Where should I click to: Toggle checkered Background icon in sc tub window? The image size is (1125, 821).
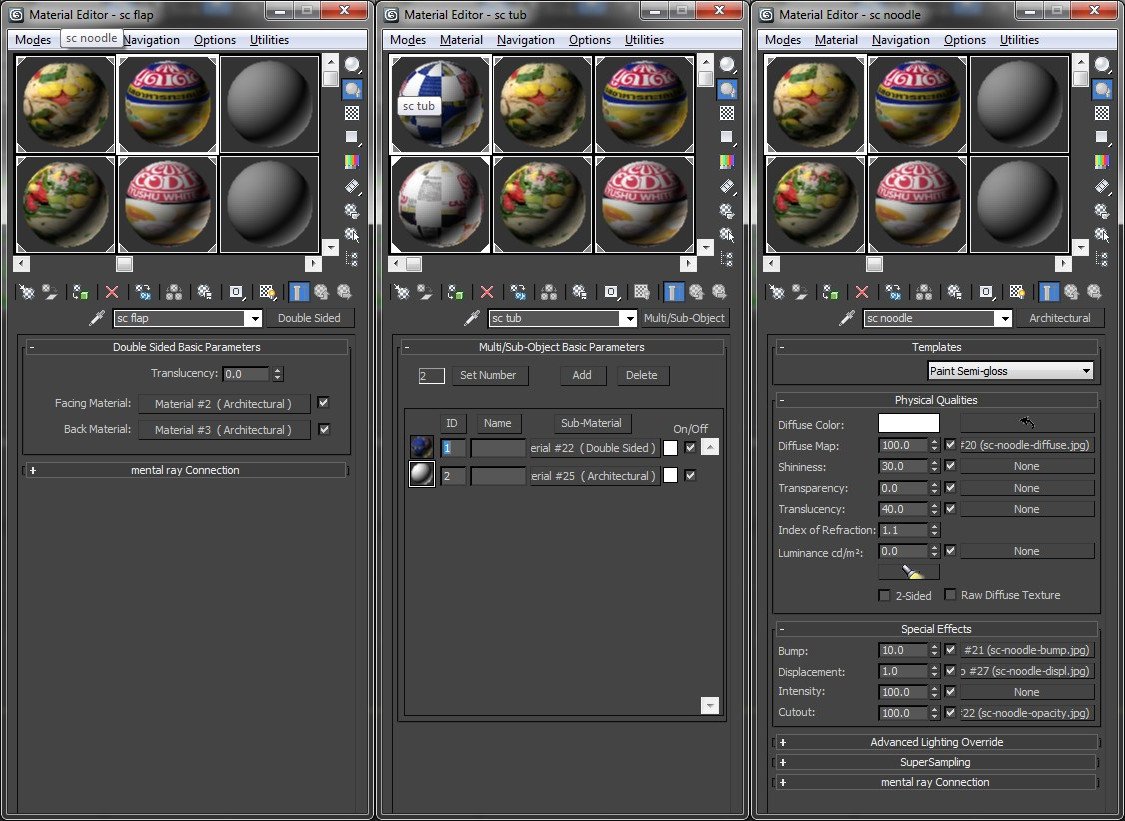727,113
